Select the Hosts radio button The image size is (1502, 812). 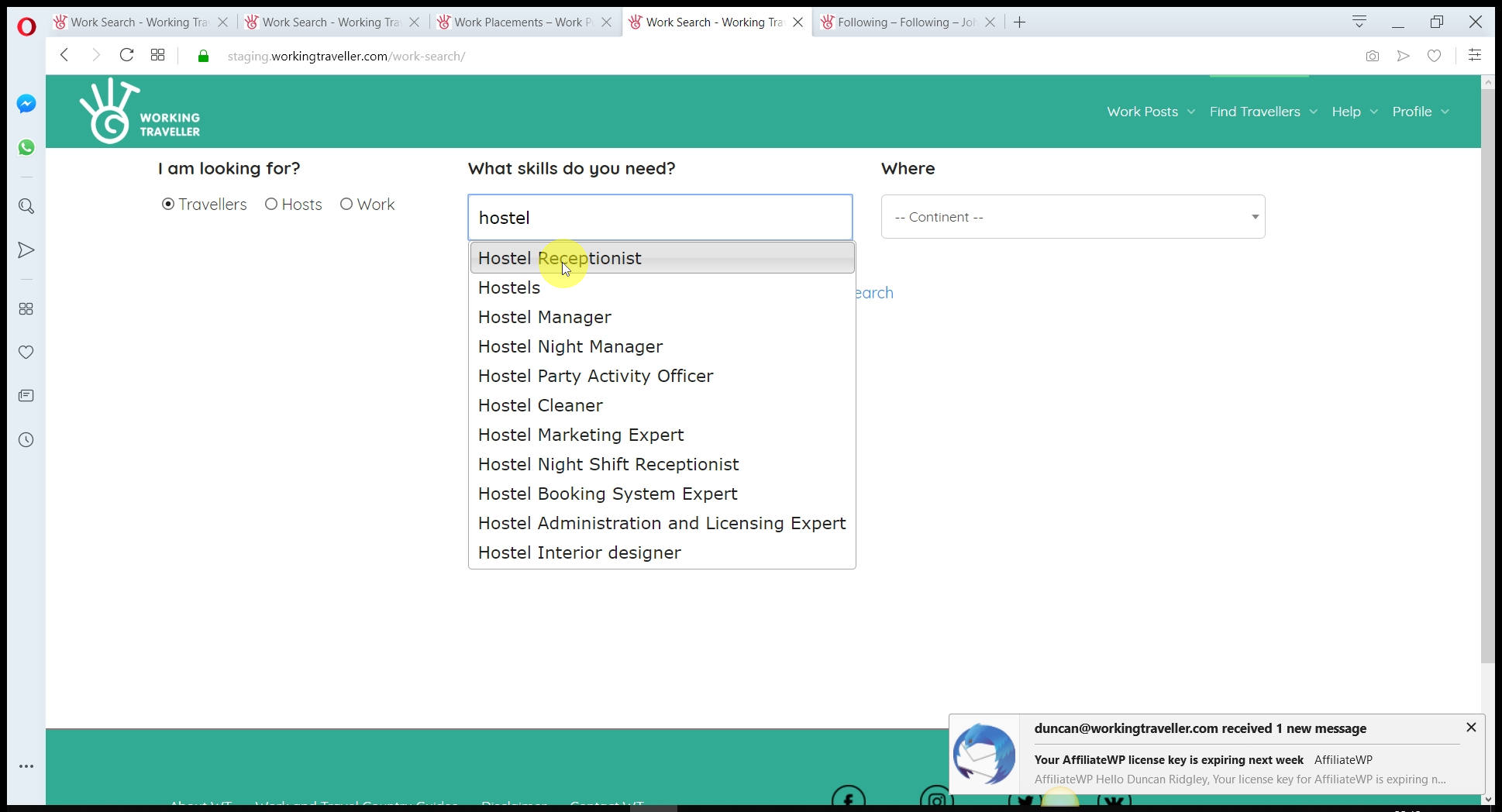(271, 205)
